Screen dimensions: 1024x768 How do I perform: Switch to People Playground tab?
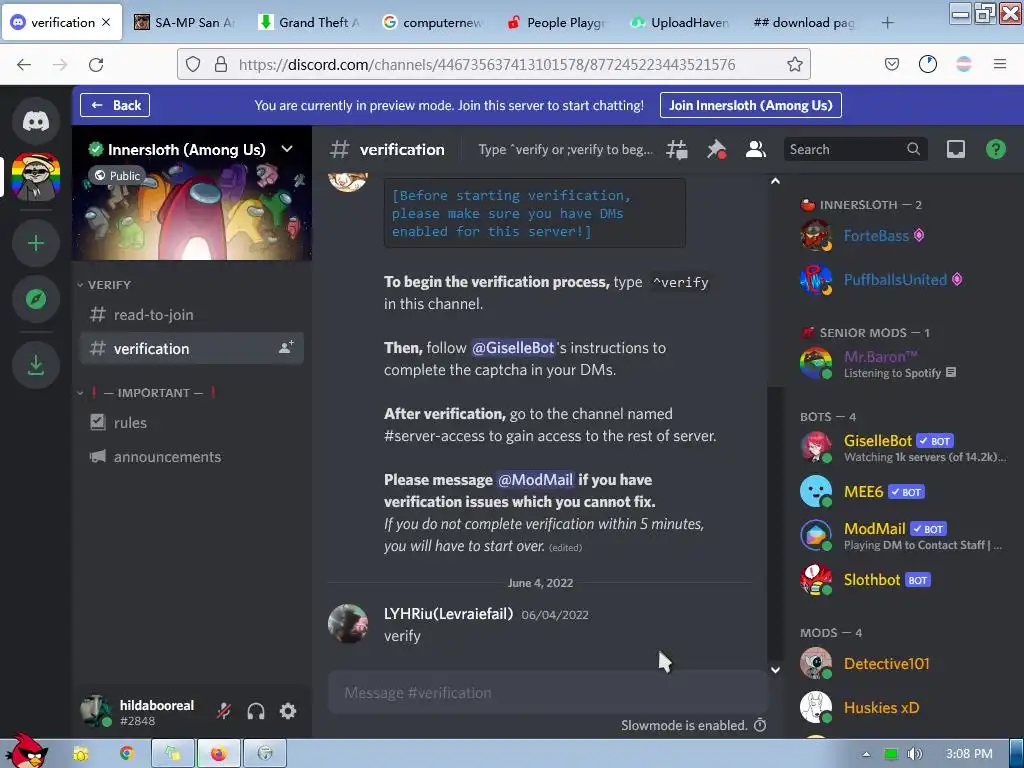click(557, 22)
